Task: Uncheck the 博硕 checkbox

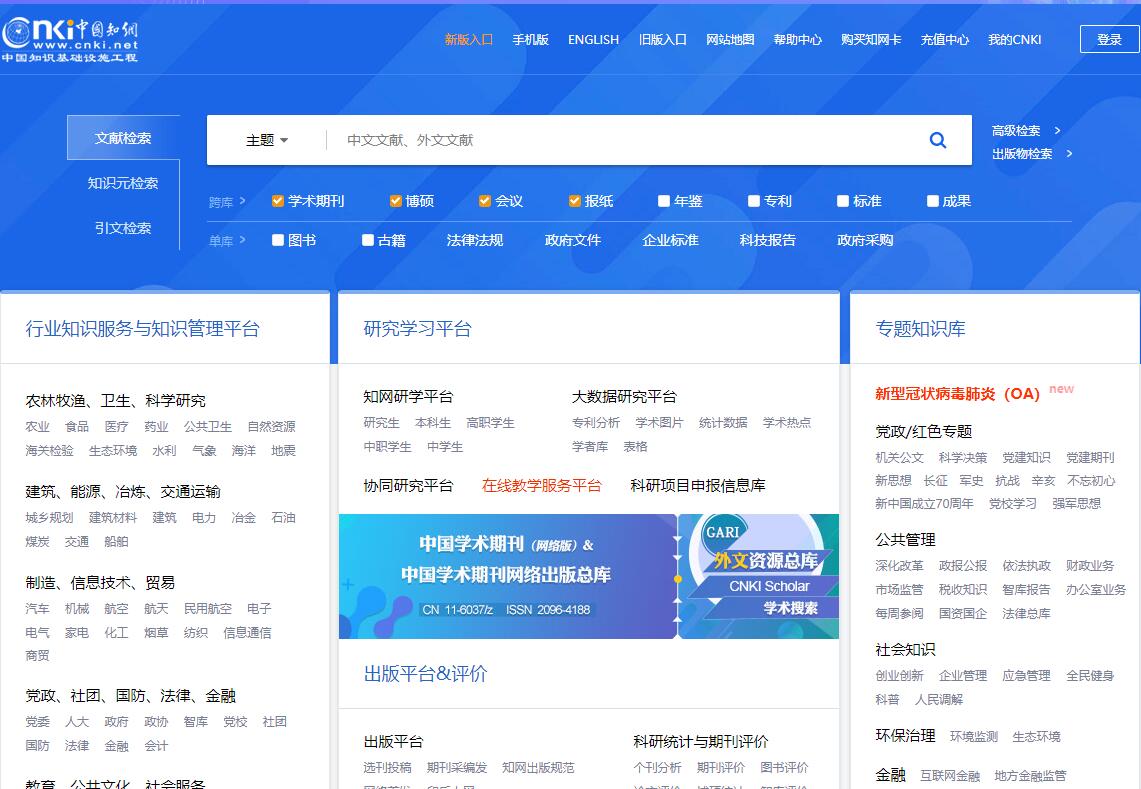Action: tap(395, 201)
